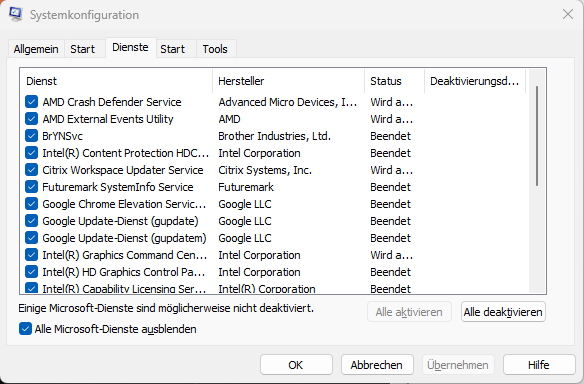
Task: Uncheck Google Chrome Elevation Service checkbox
Action: coord(31,204)
